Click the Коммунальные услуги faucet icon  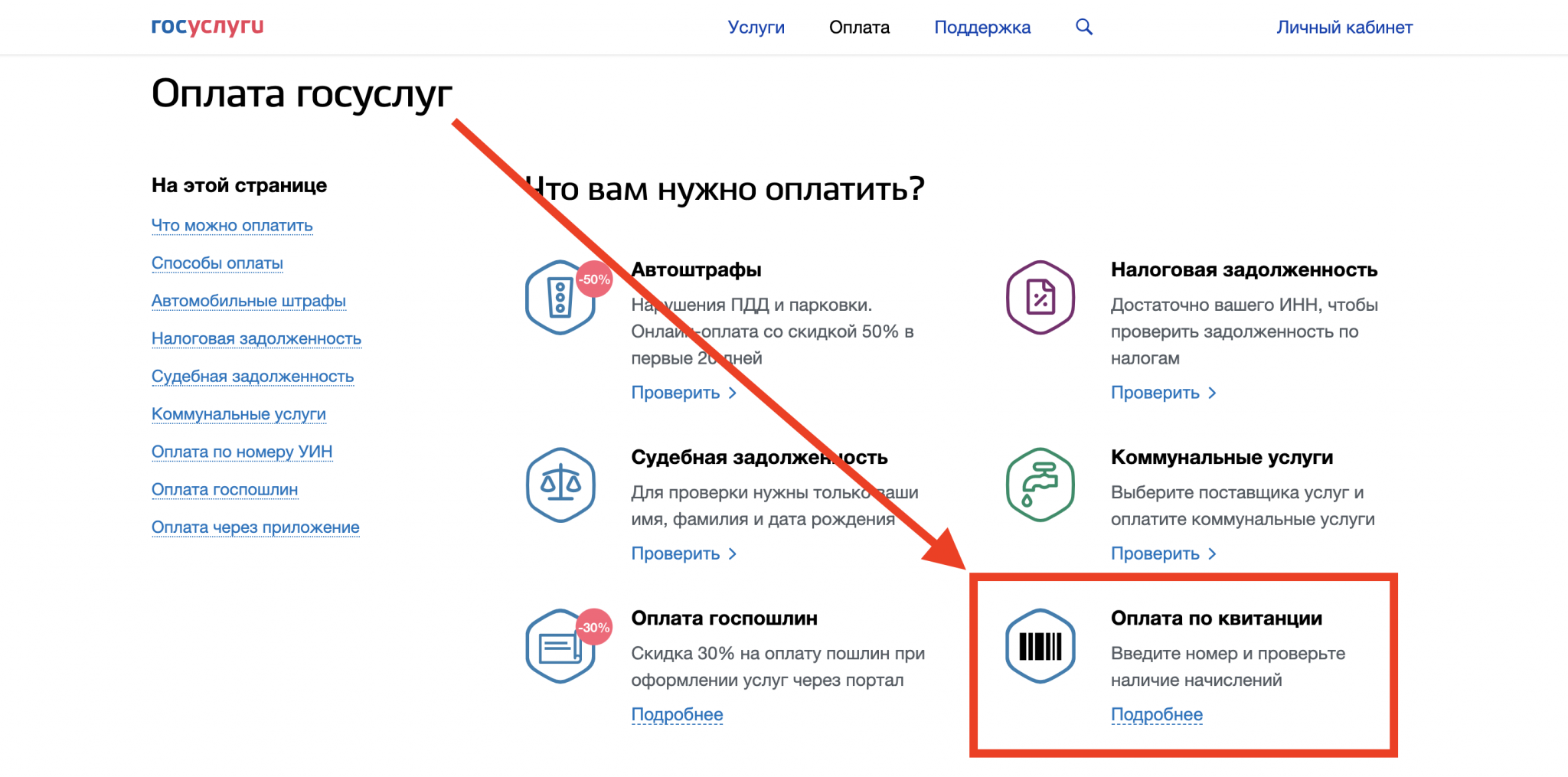pyautogui.click(x=1040, y=485)
